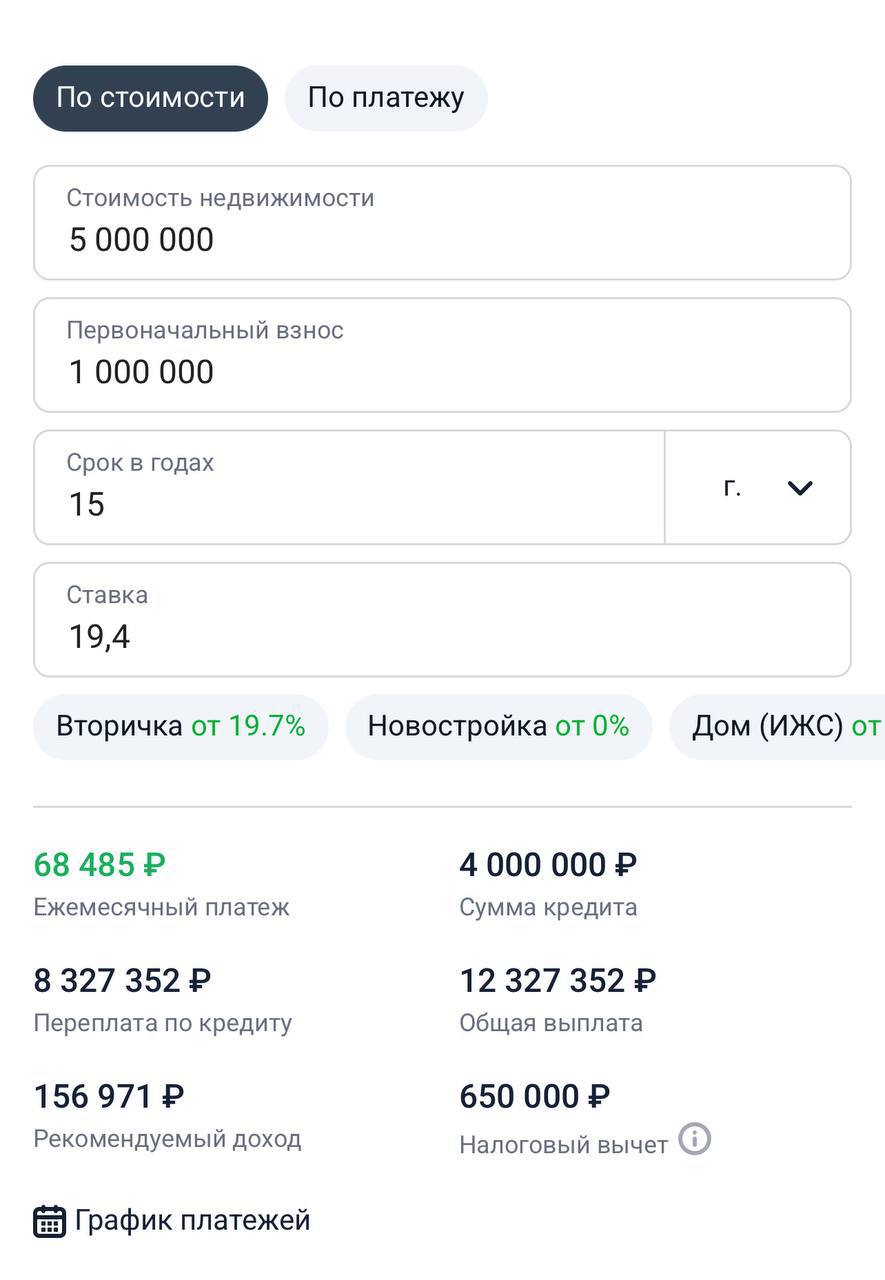Viewport: 885px width, 1280px height.
Task: Expand the term unit dropdown chevron
Action: (800, 488)
